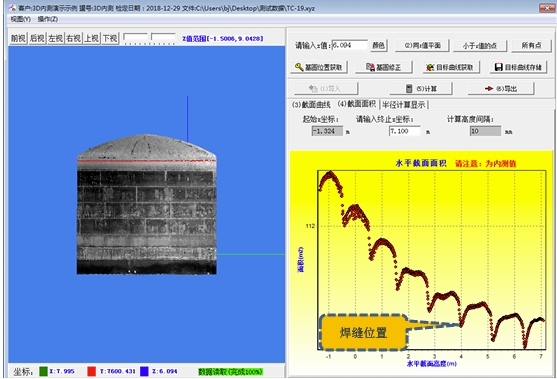This screenshot has width=557, height=379.
Task: Click the 基圆修正 correction icon
Action: tap(370, 67)
